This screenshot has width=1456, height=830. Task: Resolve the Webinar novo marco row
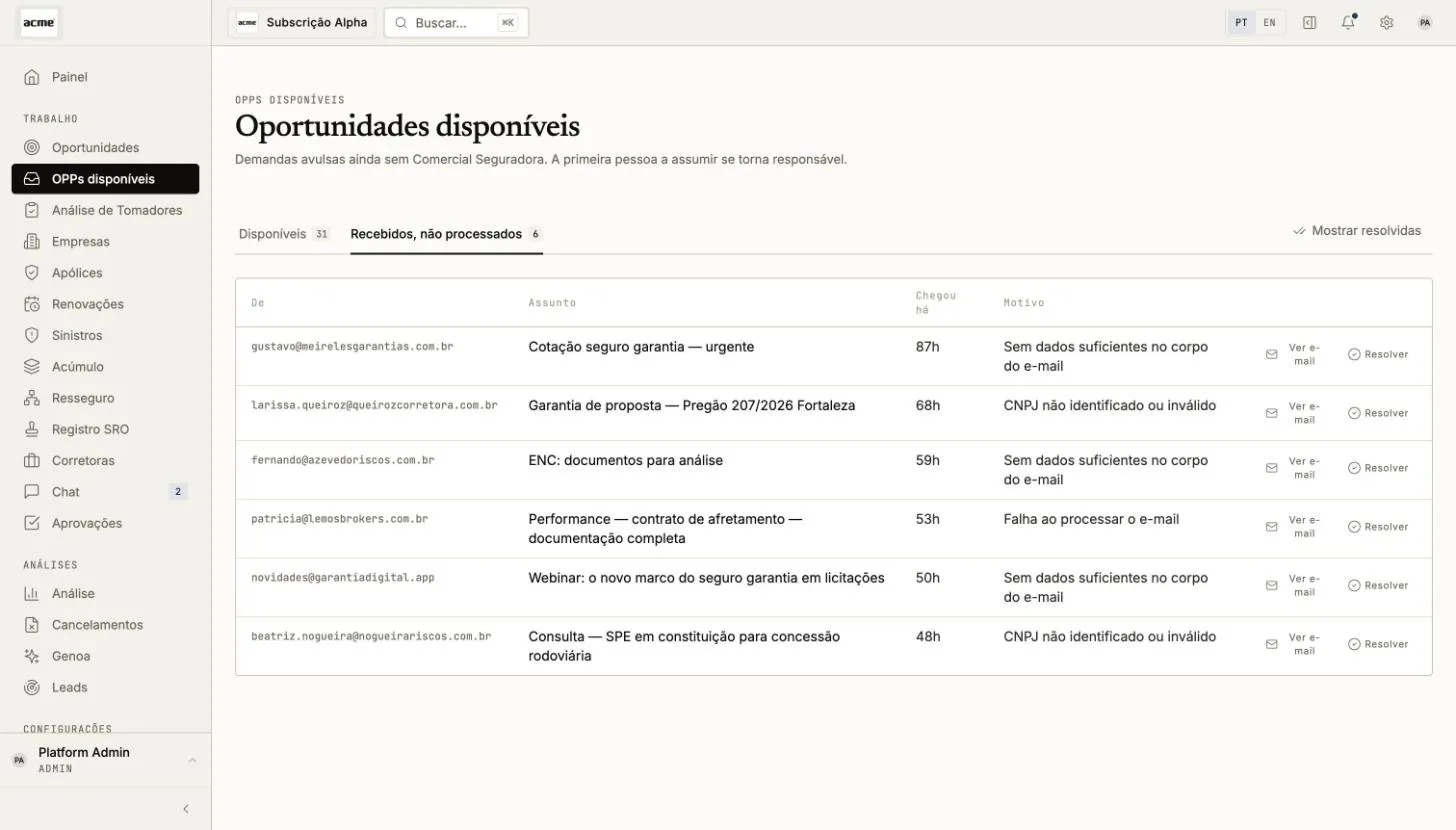coord(1378,586)
